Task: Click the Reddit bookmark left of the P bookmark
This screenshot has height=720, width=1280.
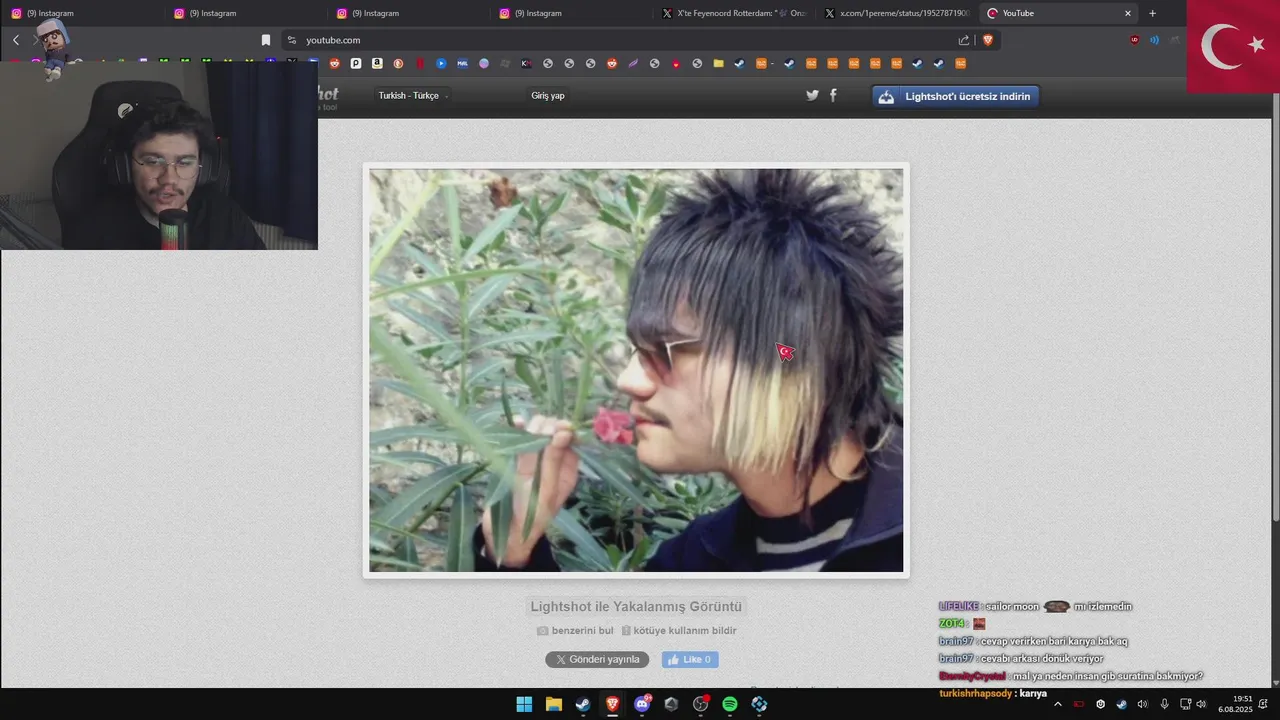Action: 335,63
